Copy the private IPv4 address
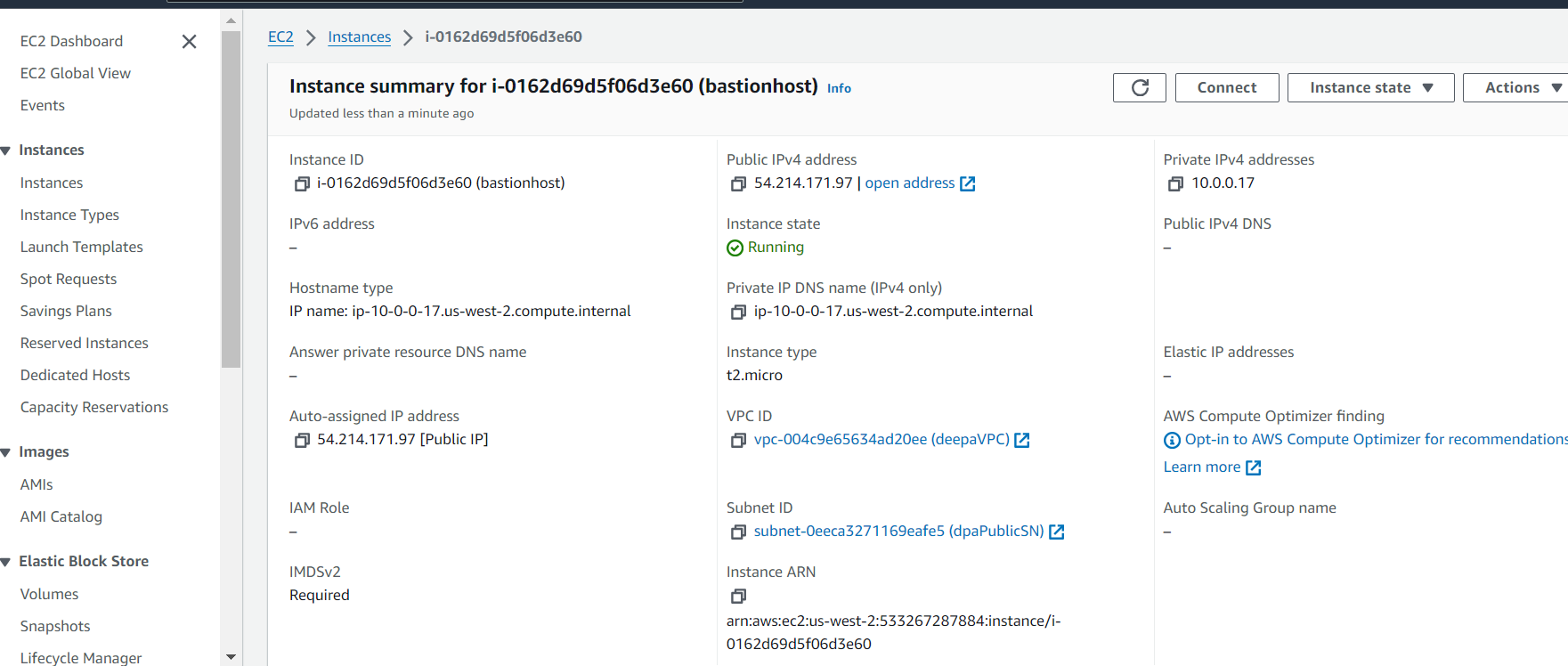The height and width of the screenshot is (666, 1568). (x=1175, y=183)
